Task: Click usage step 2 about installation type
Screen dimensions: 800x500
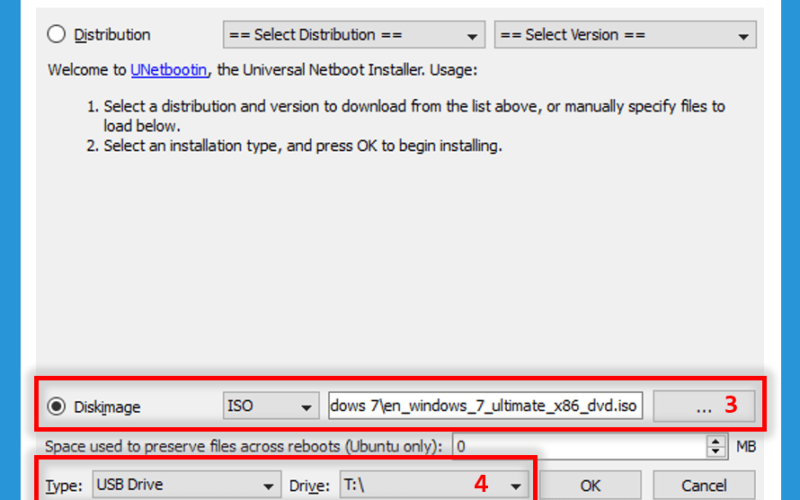Action: tap(294, 146)
